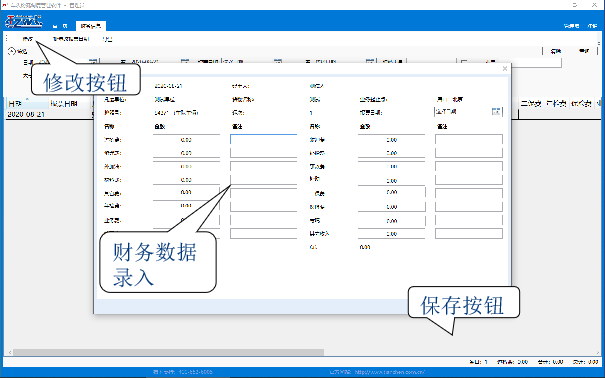The height and width of the screenshot is (378, 605).
Task: Click the small icon left of the header tabs
Action: pos(55,26)
